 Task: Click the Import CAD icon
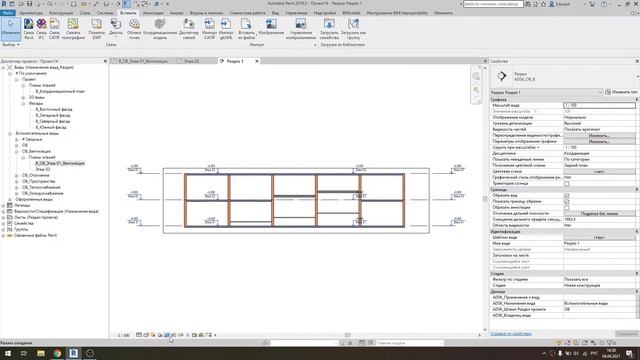pyautogui.click(x=209, y=29)
